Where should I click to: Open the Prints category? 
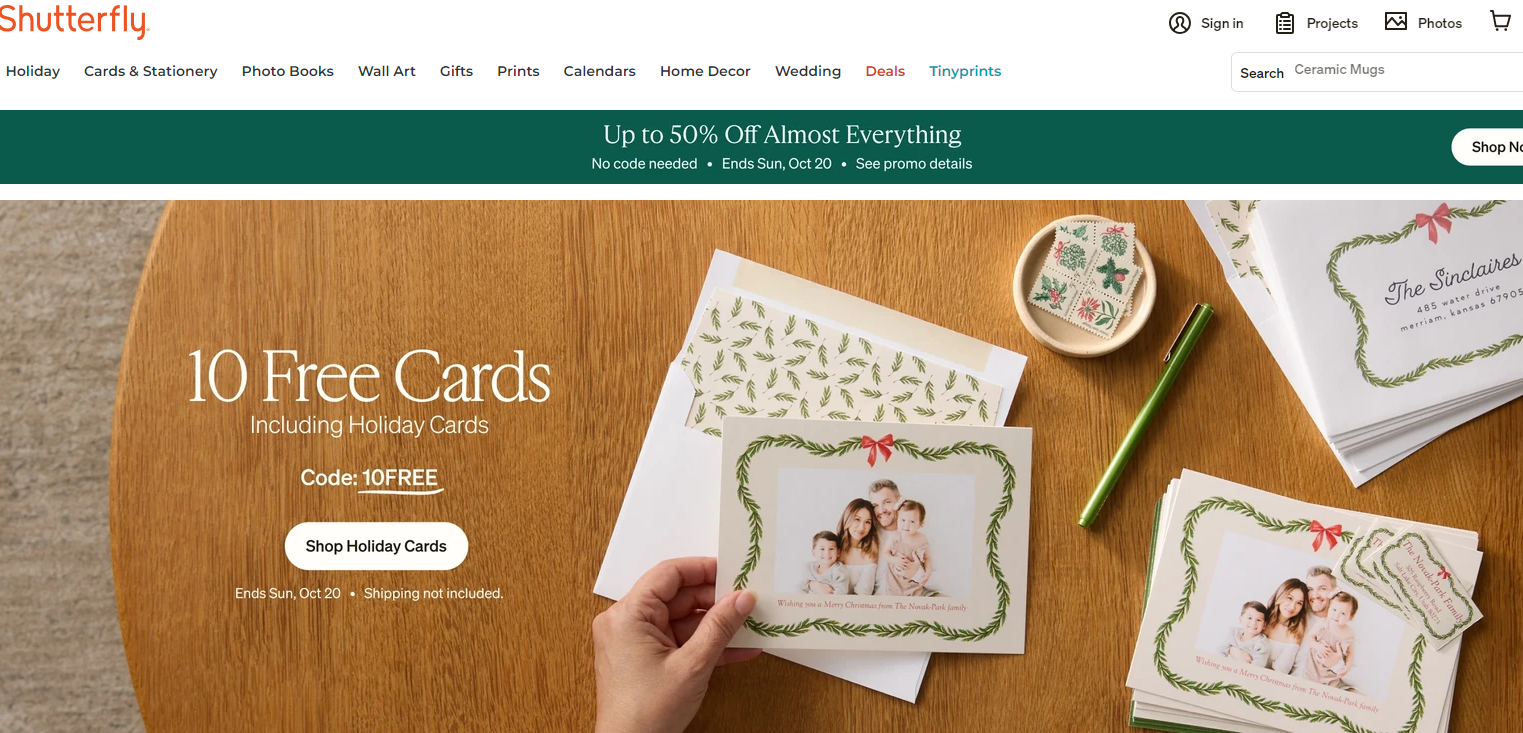point(518,71)
